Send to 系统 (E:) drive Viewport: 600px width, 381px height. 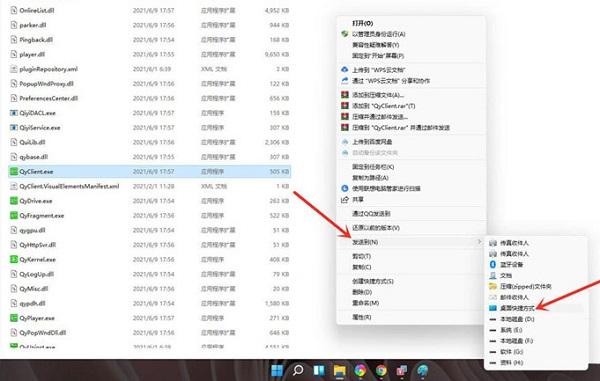click(511, 330)
